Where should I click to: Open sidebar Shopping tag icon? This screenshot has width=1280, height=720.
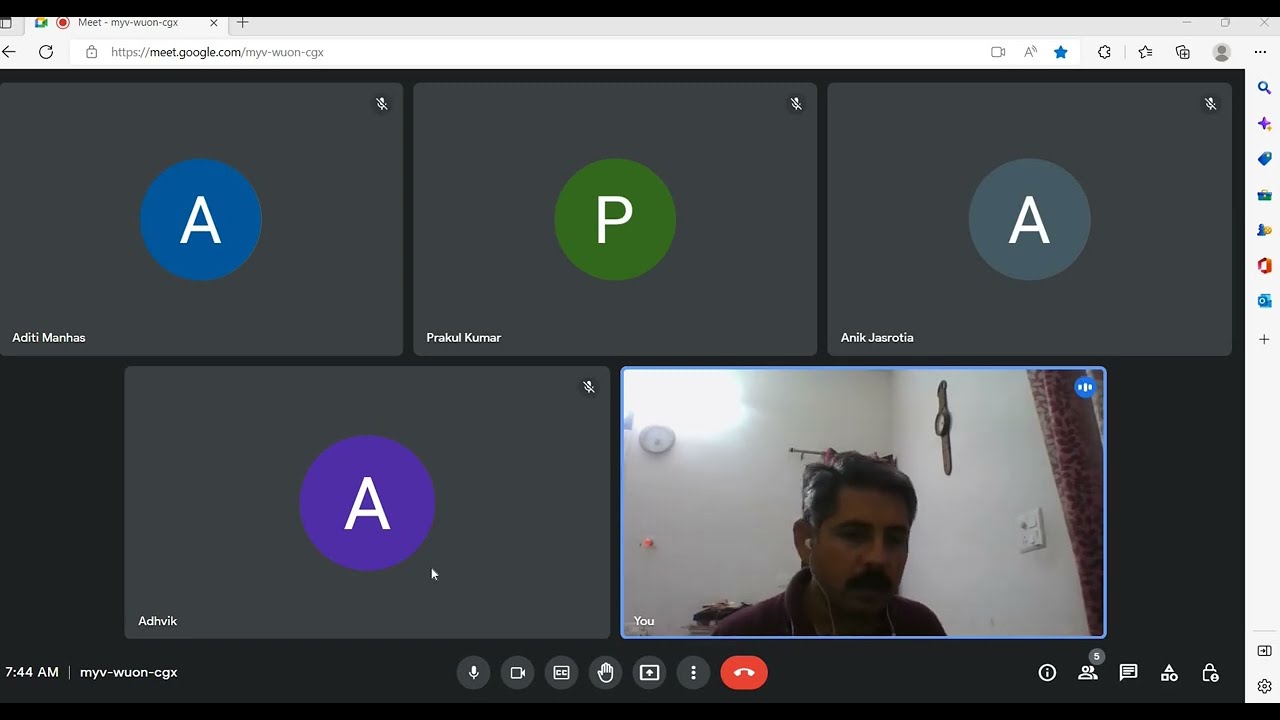[x=1264, y=159]
